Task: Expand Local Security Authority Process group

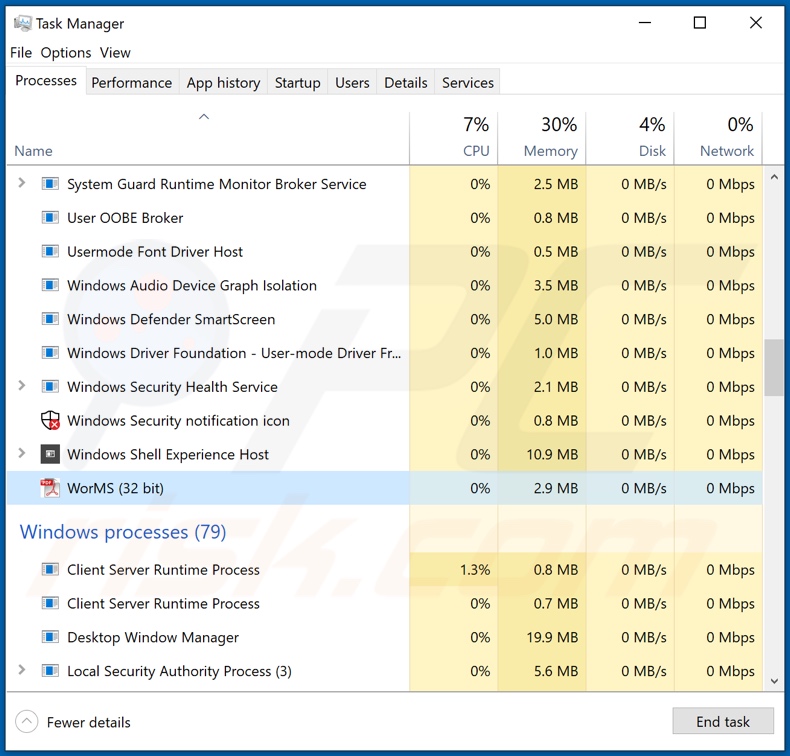Action: (x=22, y=671)
